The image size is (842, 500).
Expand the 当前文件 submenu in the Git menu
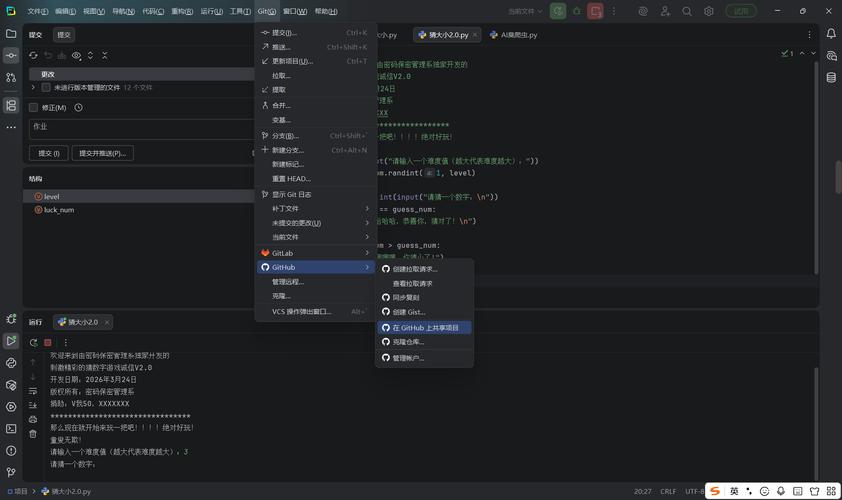pos(315,237)
